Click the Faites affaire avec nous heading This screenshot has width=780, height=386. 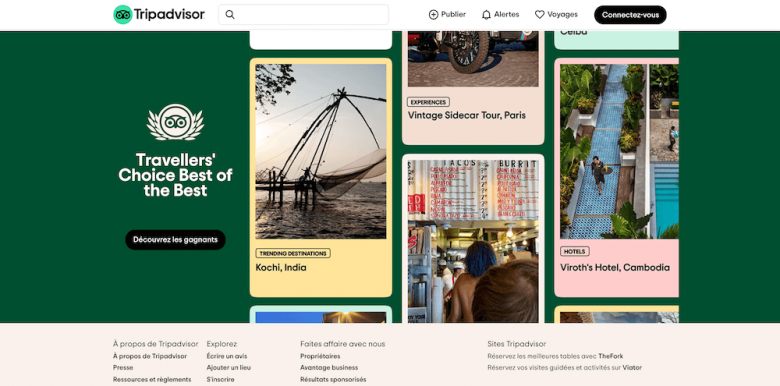pos(342,344)
